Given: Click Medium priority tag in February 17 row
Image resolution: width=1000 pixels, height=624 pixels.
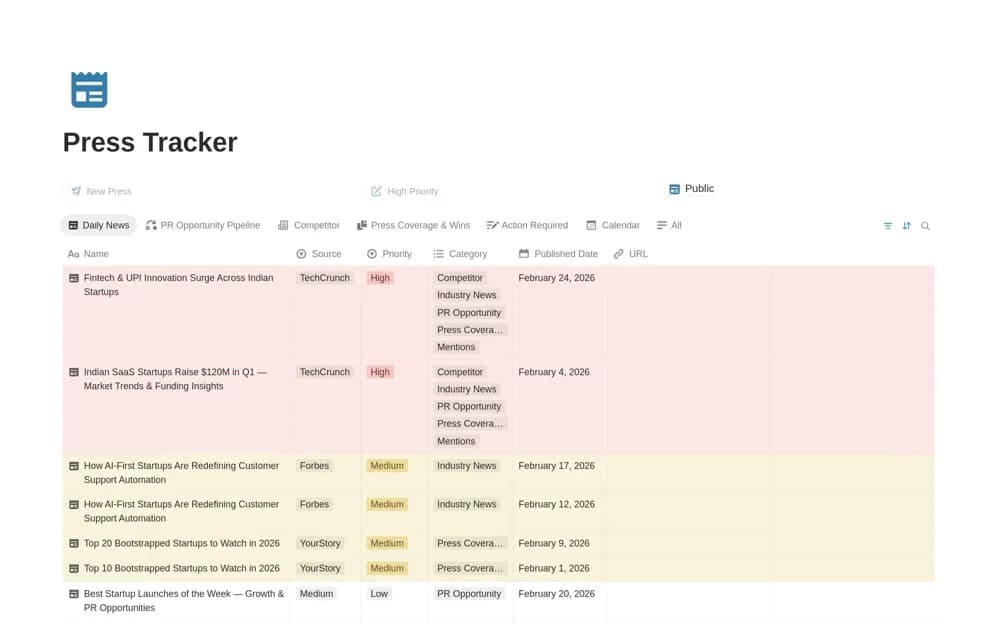Looking at the screenshot, I should coord(387,466).
